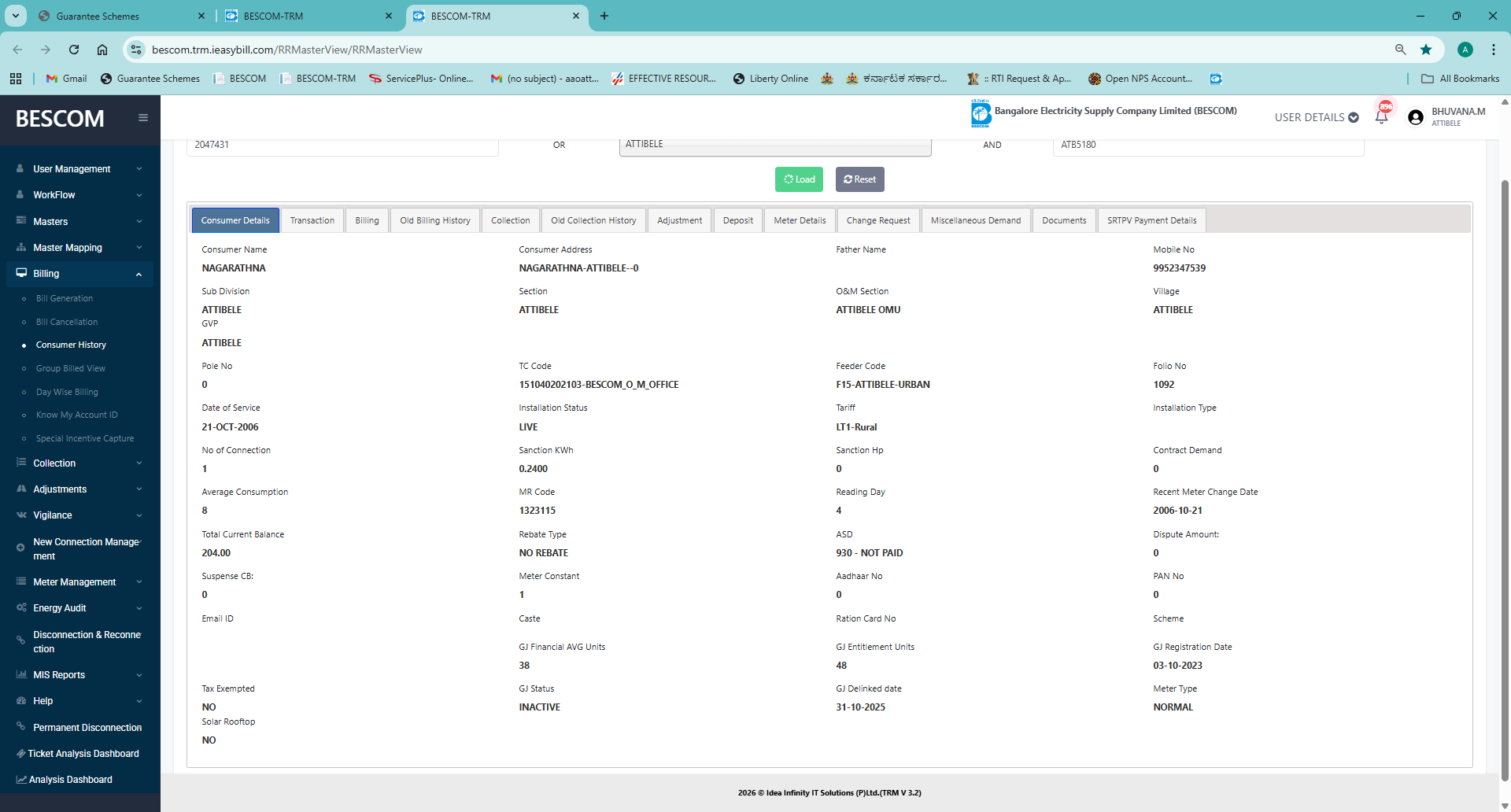Click the ATB5180 input field
Image resolution: width=1511 pixels, height=812 pixels.
coord(1208,146)
